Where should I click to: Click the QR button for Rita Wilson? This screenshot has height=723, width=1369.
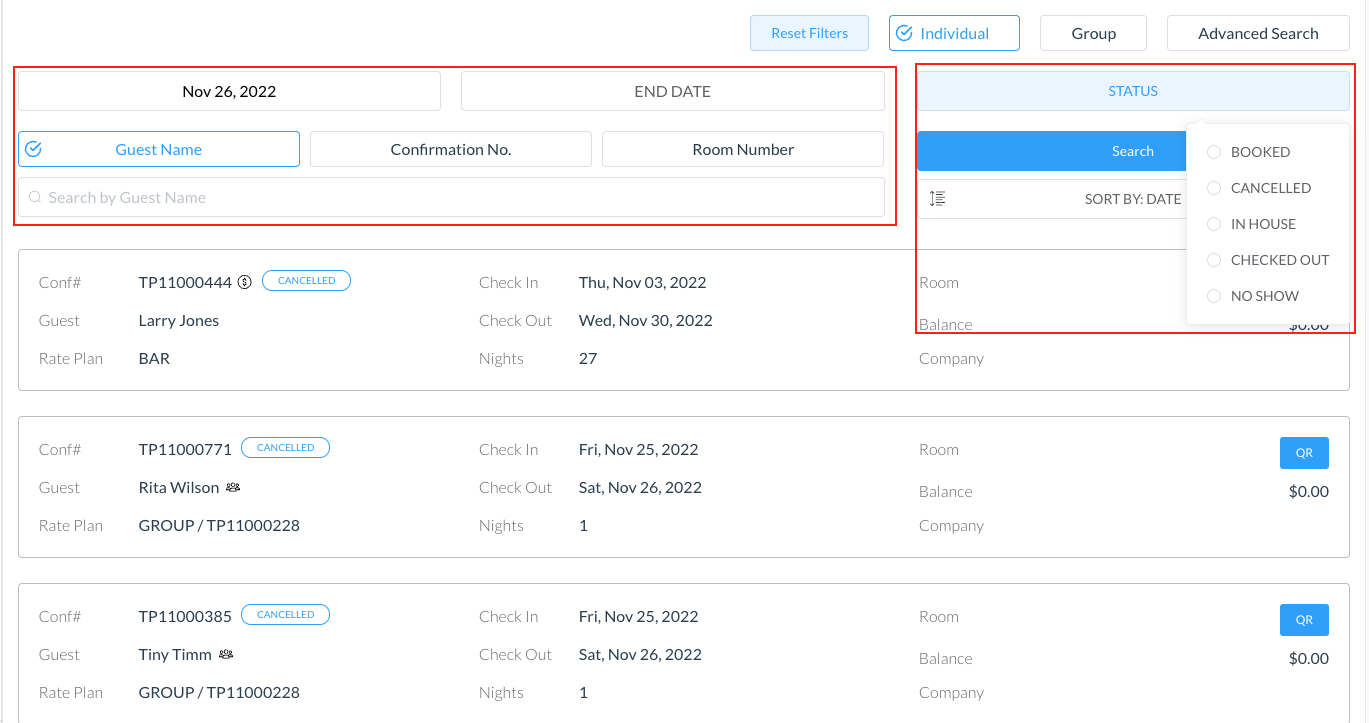[1303, 453]
